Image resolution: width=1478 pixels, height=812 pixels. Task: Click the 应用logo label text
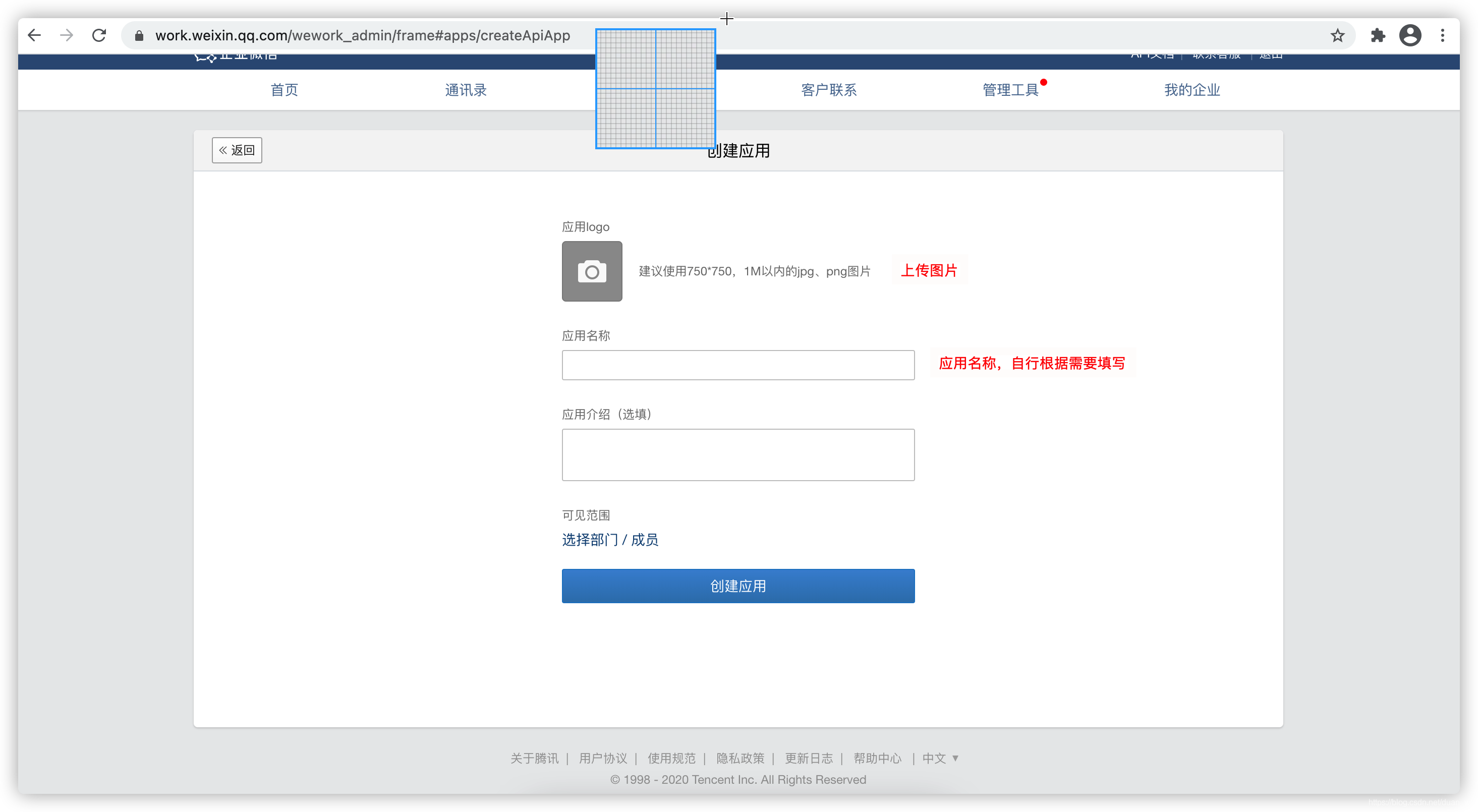tap(585, 226)
